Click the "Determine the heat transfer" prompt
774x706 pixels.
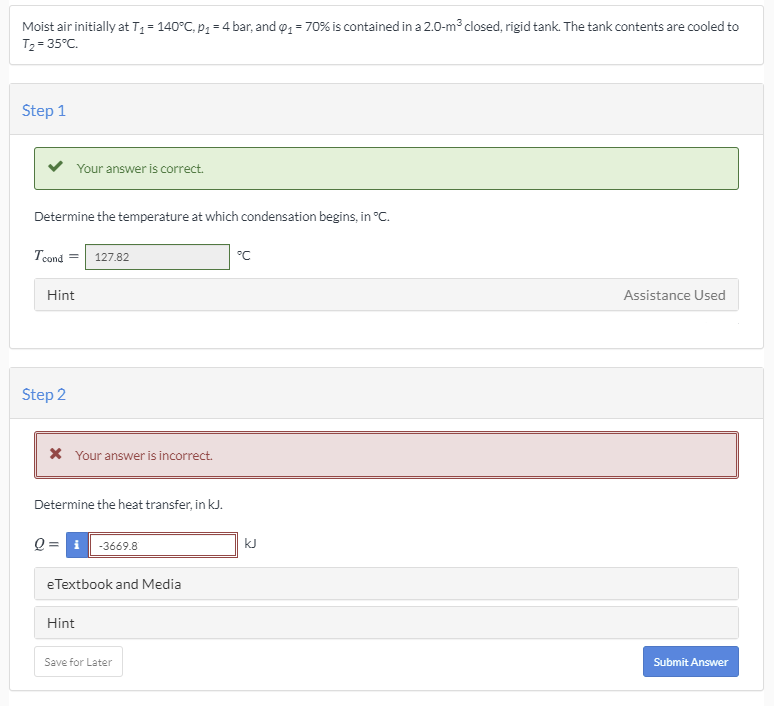coord(128,504)
